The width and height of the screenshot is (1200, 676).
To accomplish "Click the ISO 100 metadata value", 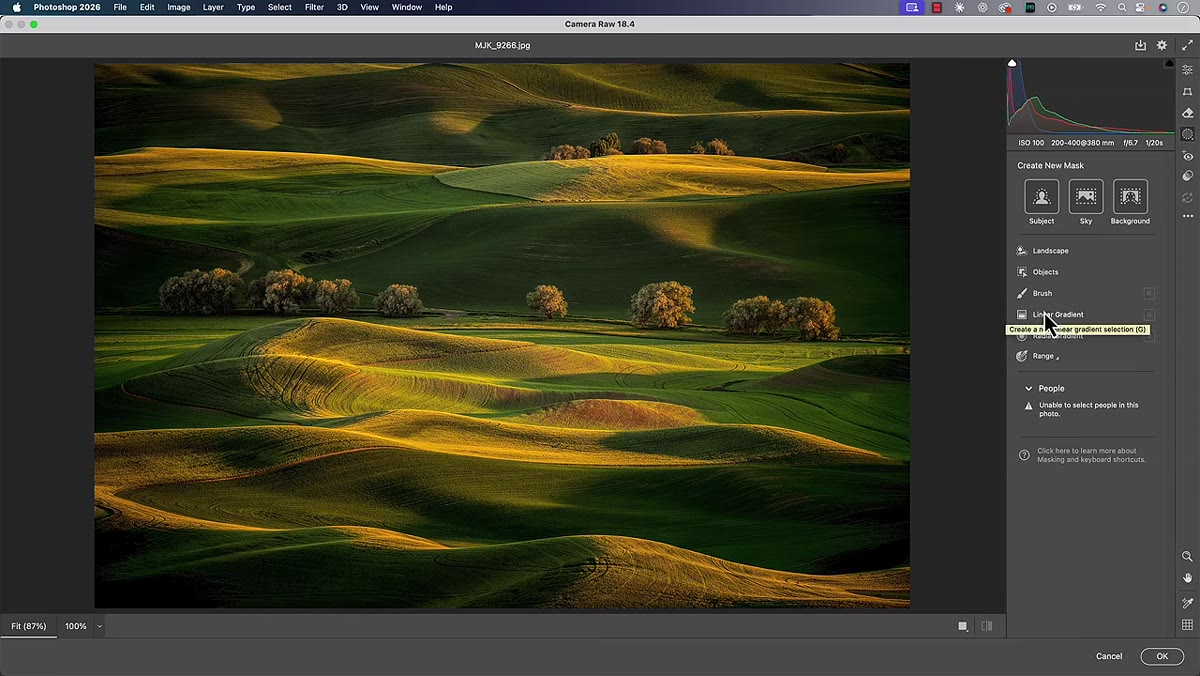I will pyautogui.click(x=1031, y=143).
